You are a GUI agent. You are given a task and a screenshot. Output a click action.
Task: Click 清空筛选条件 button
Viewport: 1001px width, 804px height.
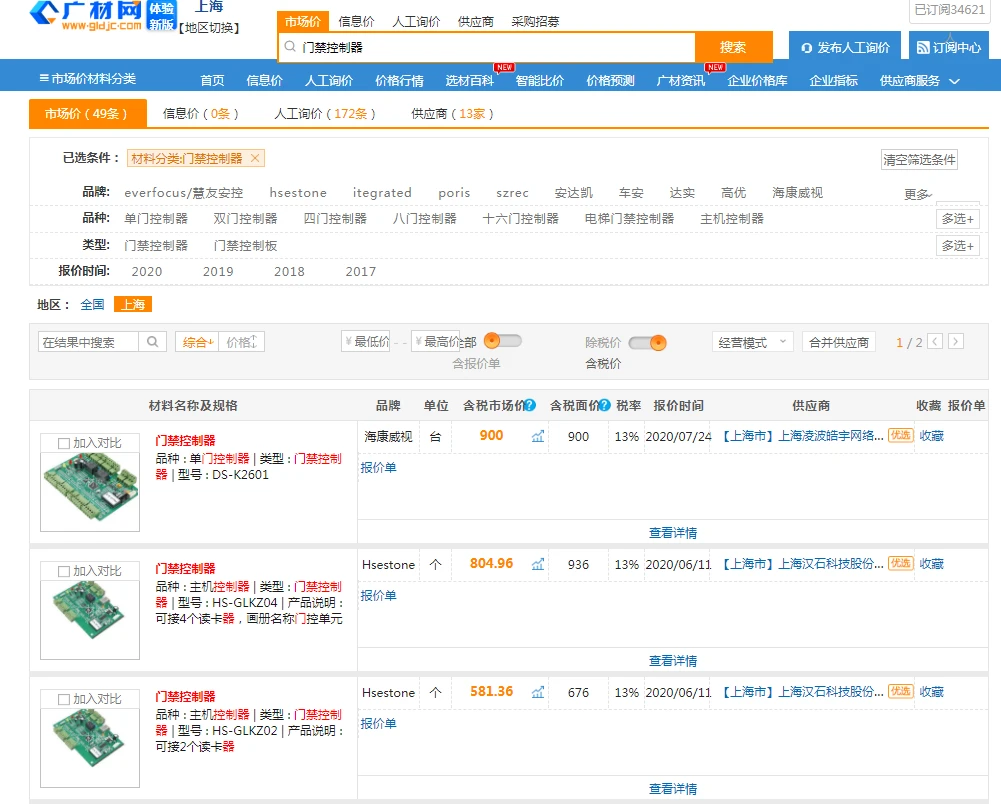tap(919, 160)
